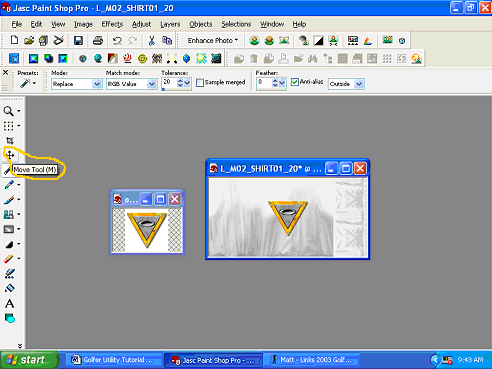This screenshot has width=492, height=369.
Task: Click the Save floppy disk icon
Action: pos(78,41)
